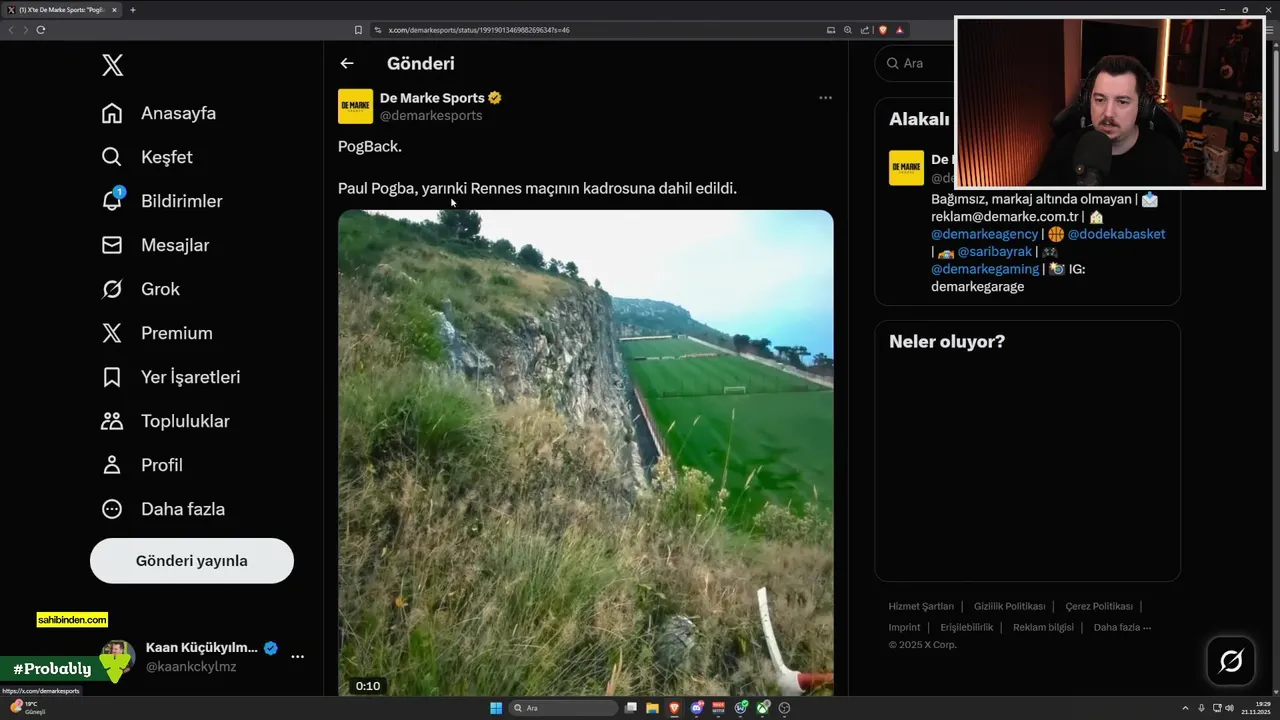The height and width of the screenshot is (720, 1280).
Task: Go back with the Gönderi arrow
Action: click(x=347, y=63)
